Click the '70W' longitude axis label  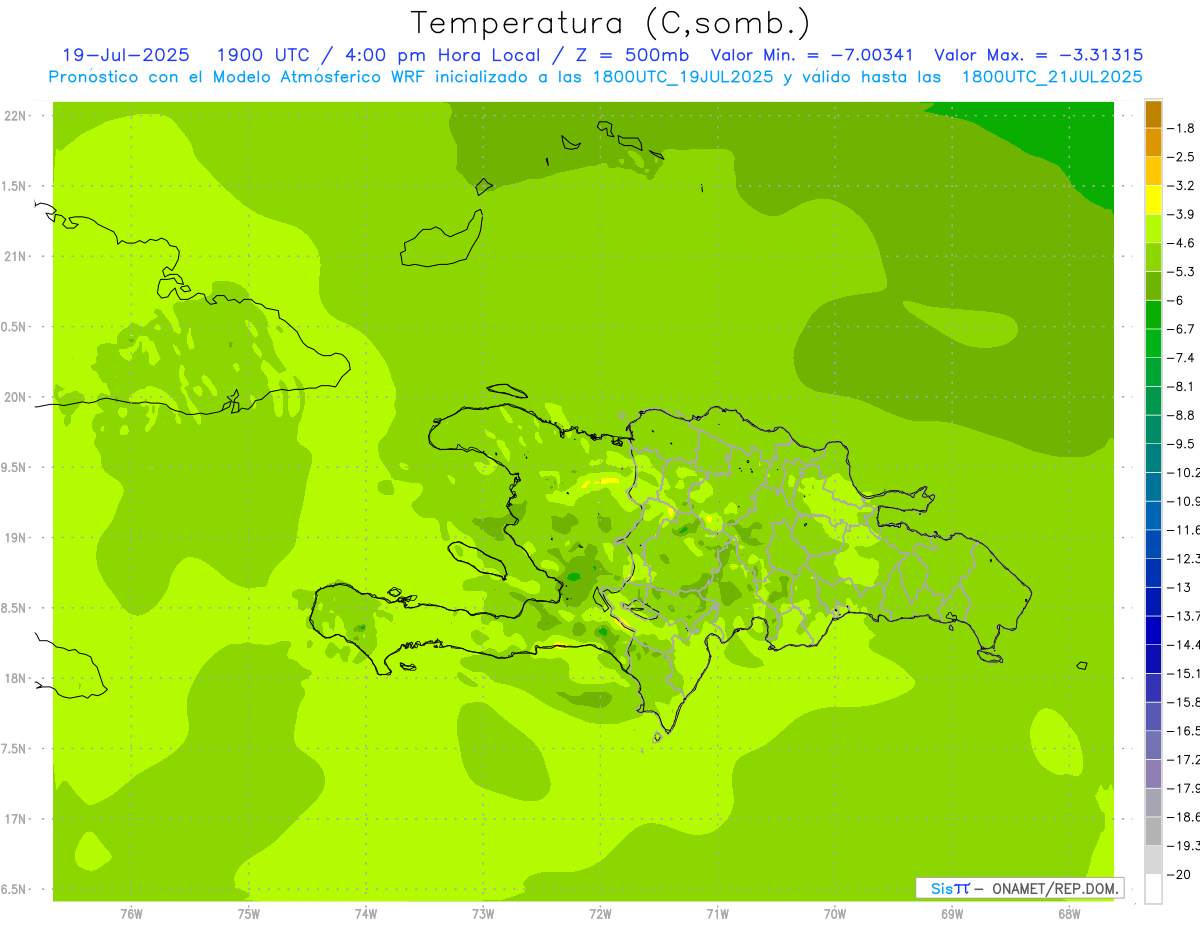tap(835, 914)
